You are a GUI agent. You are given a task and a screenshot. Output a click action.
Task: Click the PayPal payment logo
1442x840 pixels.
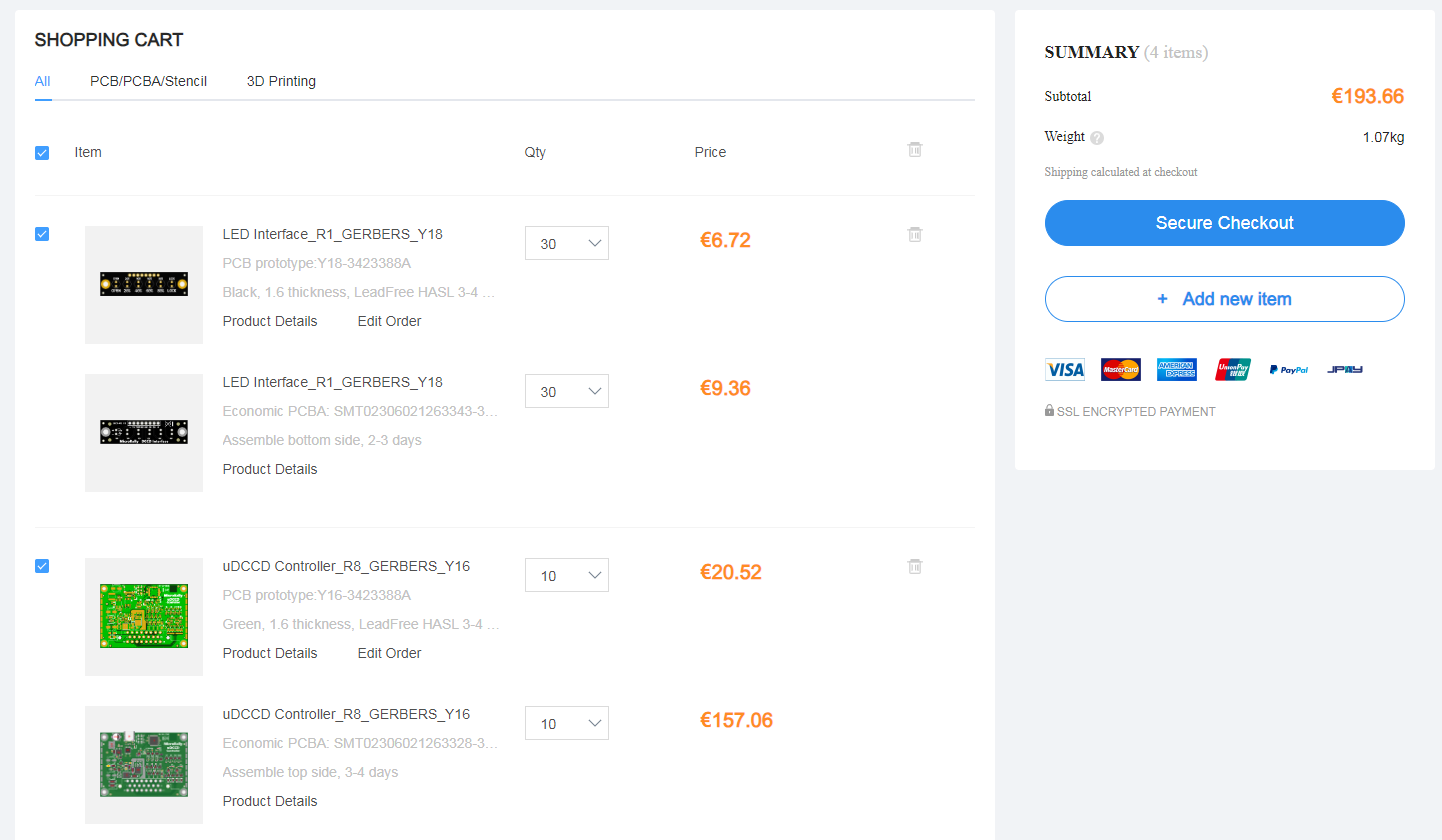pyautogui.click(x=1289, y=370)
